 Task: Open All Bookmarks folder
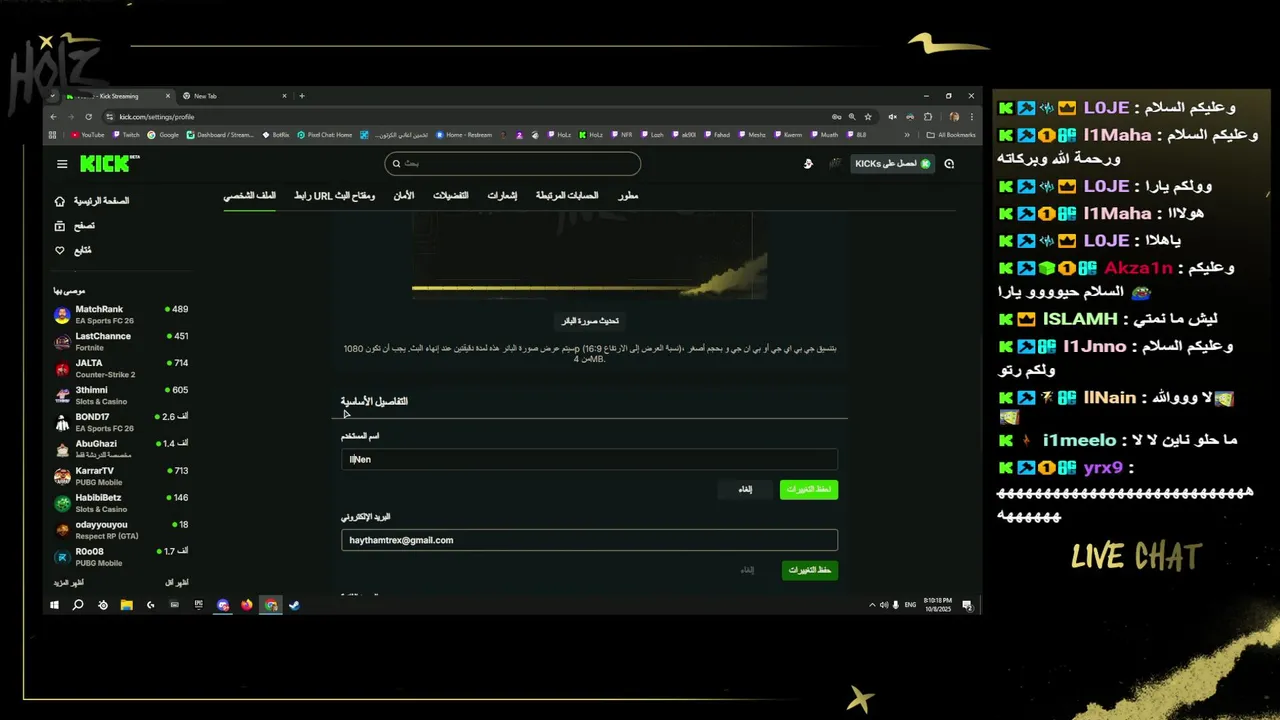[x=951, y=135]
